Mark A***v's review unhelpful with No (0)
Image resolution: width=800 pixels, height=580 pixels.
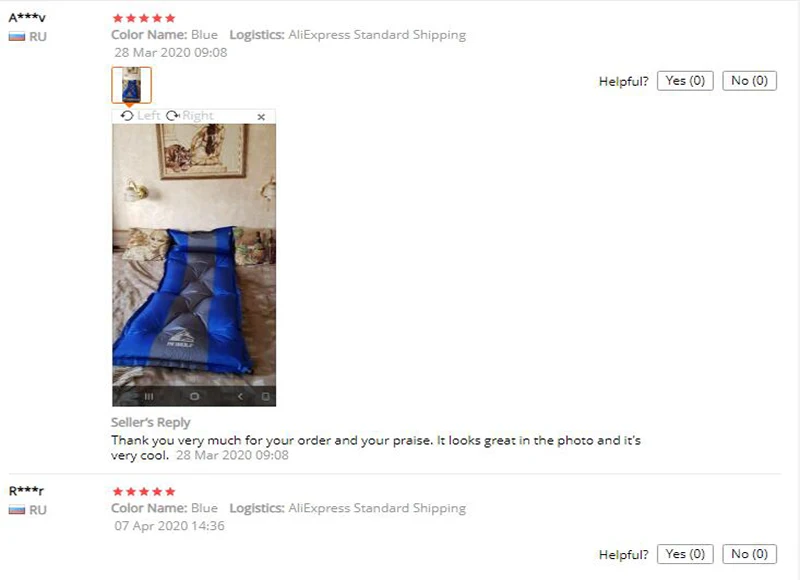(749, 81)
